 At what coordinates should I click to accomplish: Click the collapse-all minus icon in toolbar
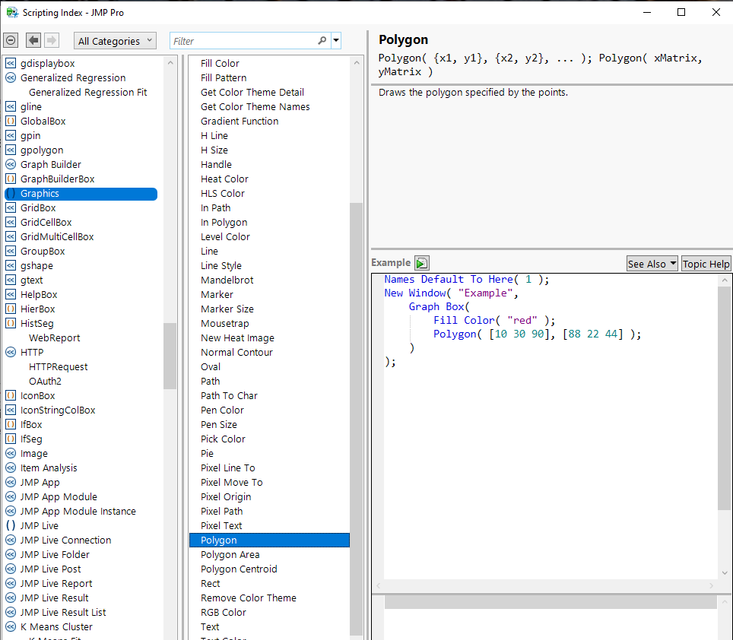(11, 41)
